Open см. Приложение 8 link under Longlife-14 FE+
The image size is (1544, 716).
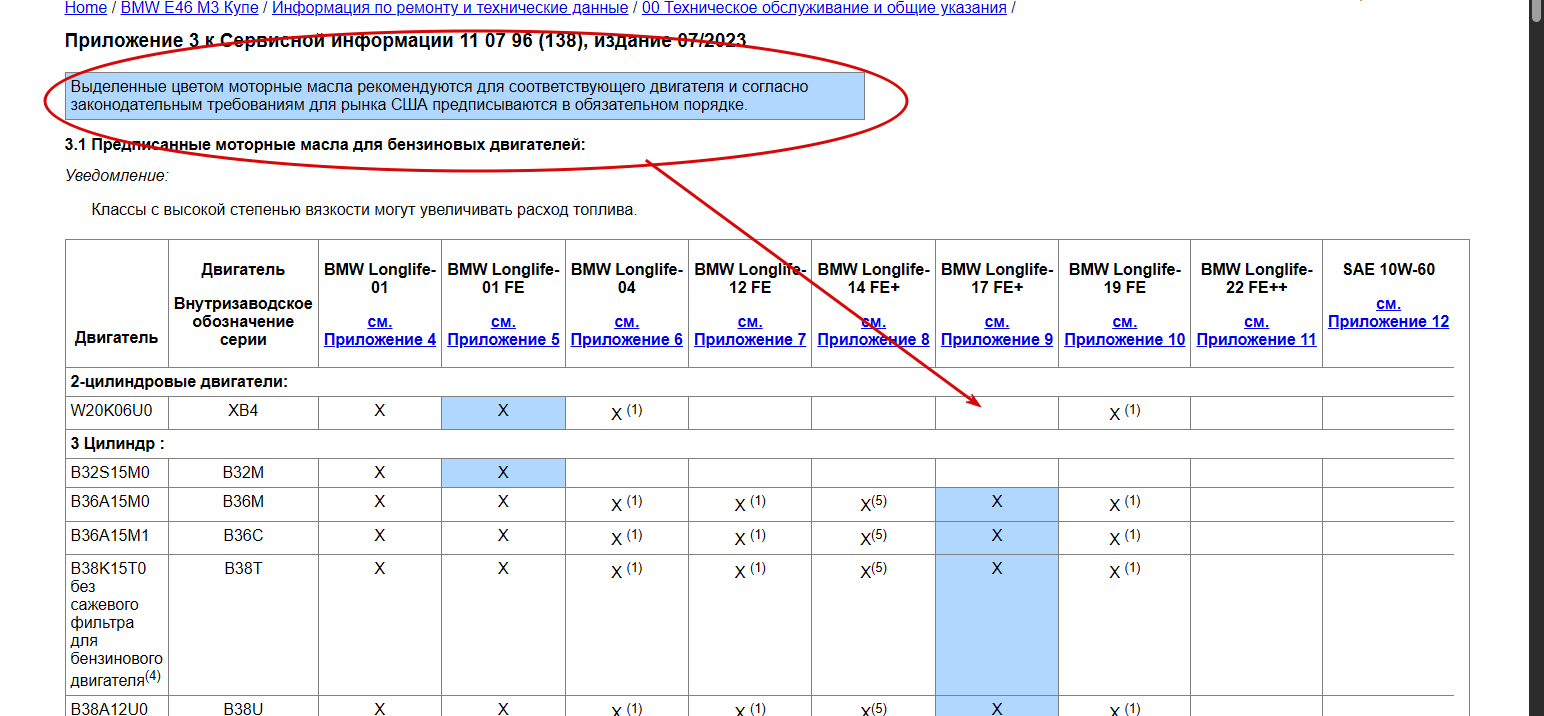coord(873,331)
